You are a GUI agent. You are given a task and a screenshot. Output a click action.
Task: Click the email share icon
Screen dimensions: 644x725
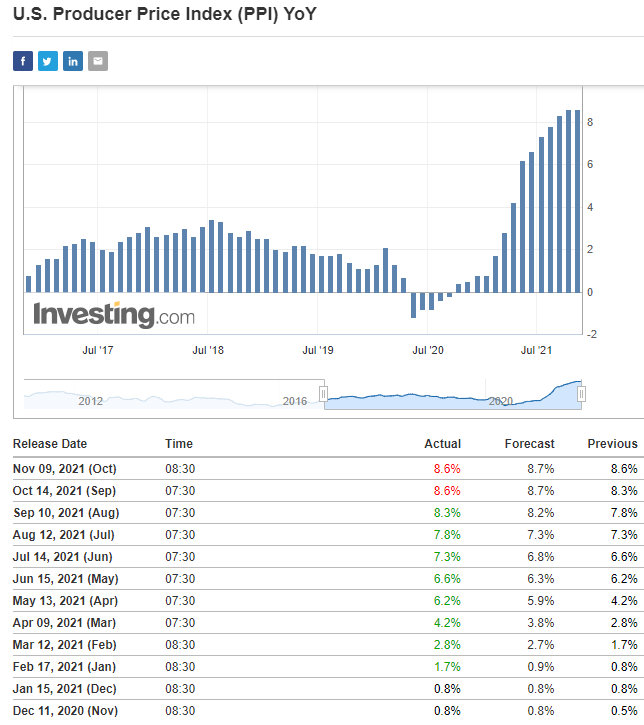(98, 61)
